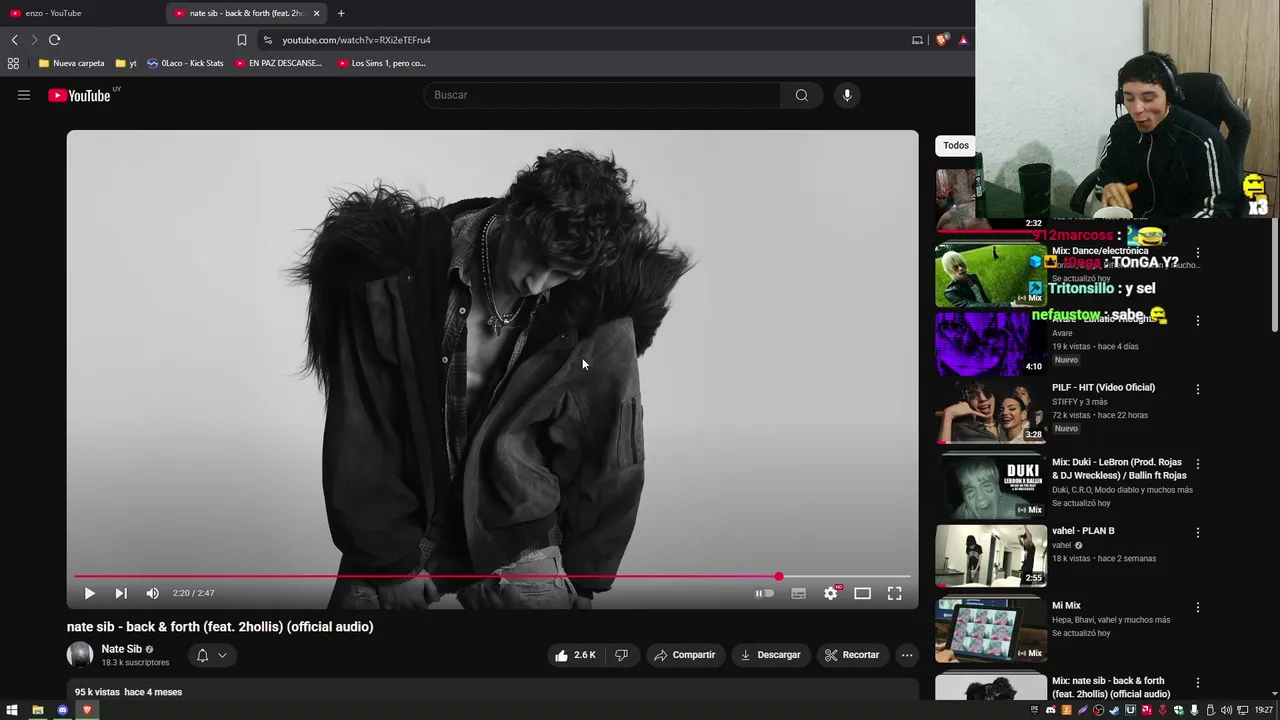Toggle the autoplay switch in player
1280x720 pixels.
tap(765, 593)
